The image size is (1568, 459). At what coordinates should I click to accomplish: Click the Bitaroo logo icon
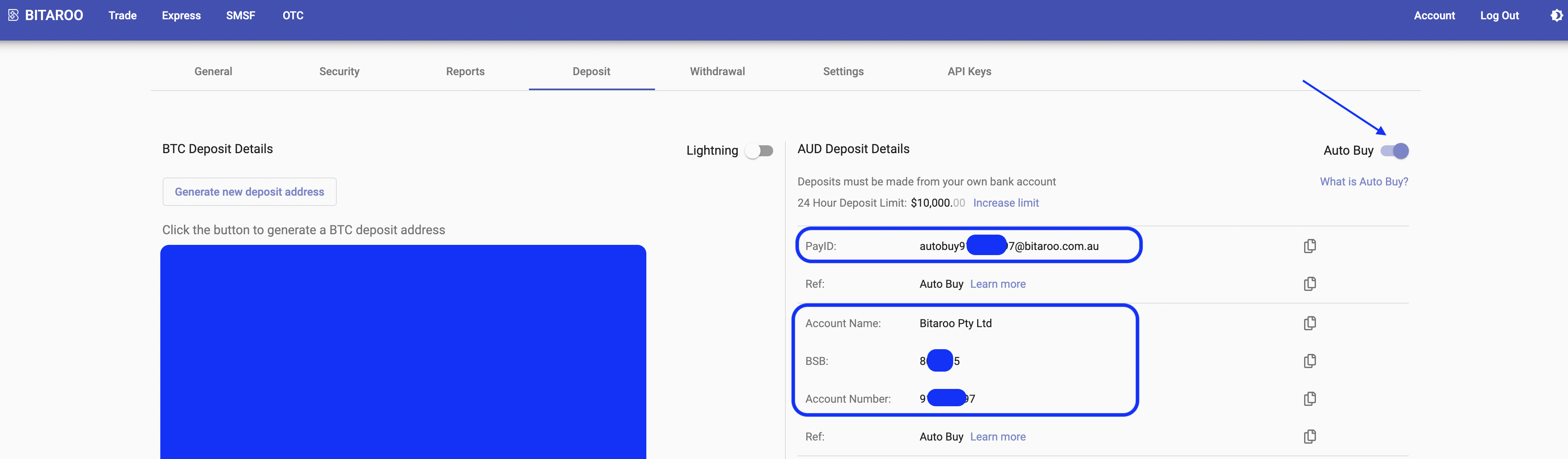[13, 15]
